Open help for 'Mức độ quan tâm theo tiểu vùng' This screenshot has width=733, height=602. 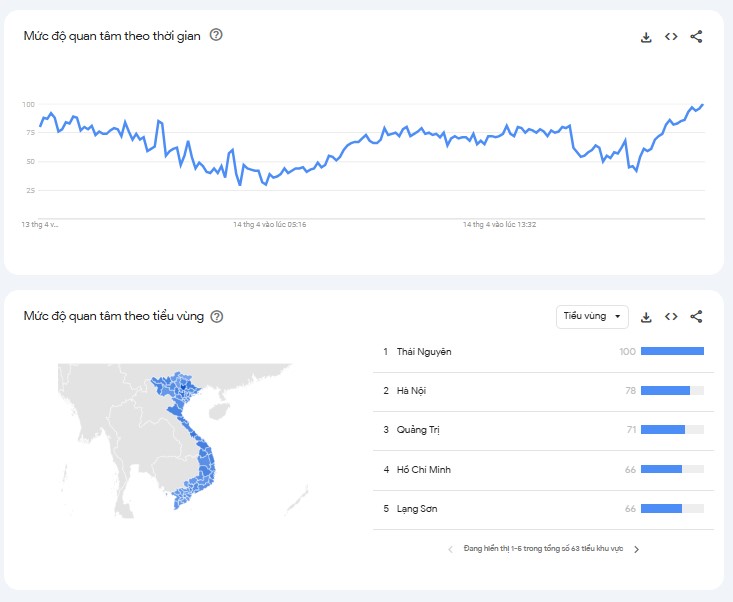tap(217, 316)
